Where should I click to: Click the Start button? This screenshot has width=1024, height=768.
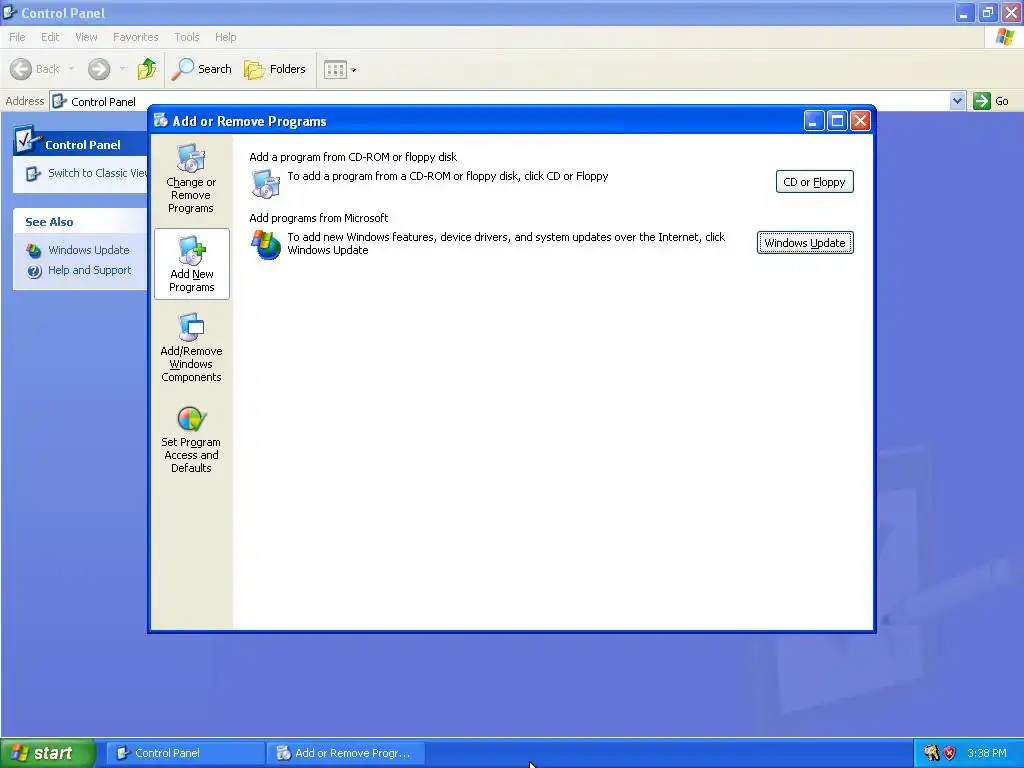point(48,753)
